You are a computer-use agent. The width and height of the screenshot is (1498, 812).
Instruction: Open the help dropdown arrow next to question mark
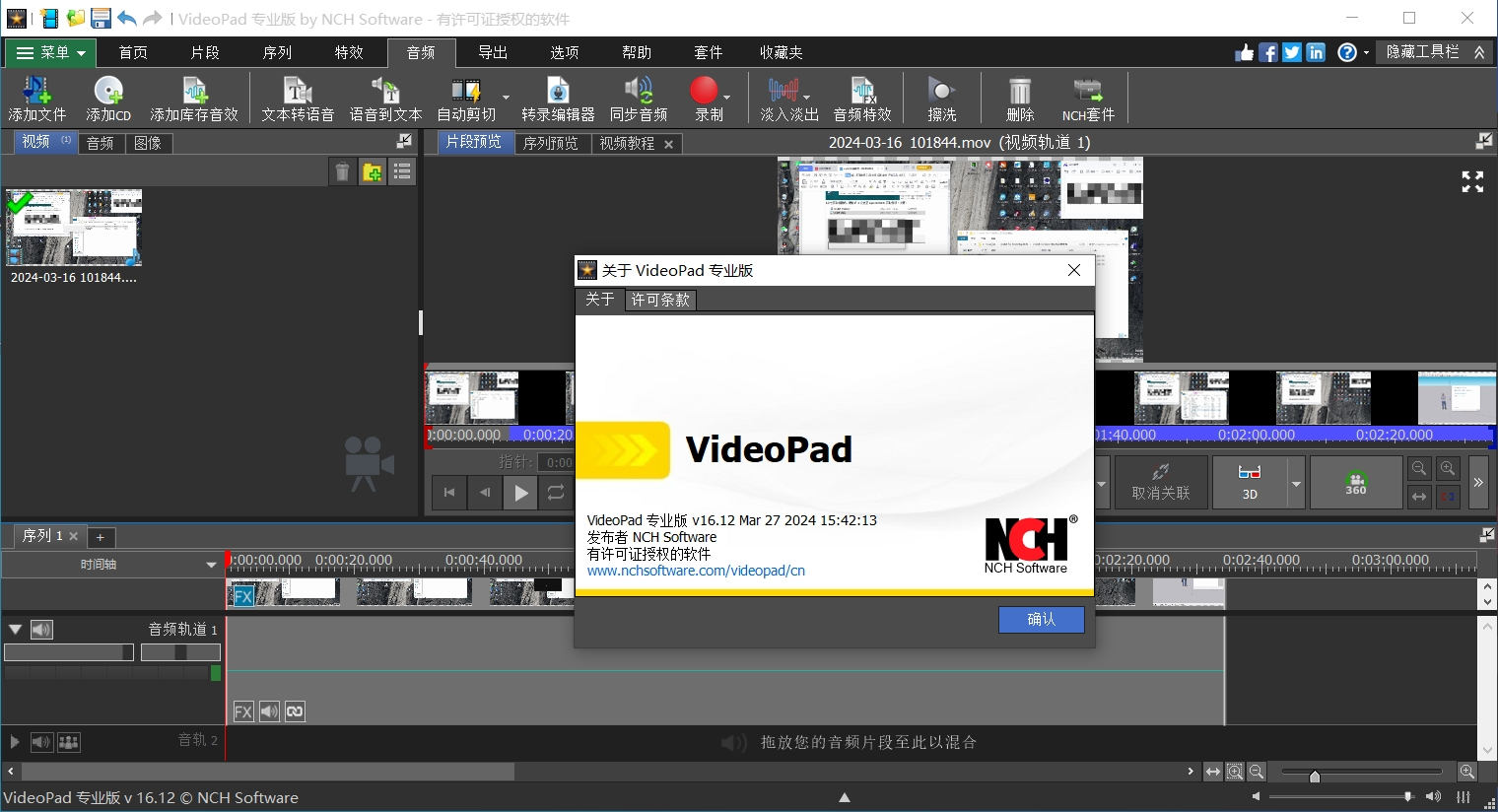[1366, 53]
